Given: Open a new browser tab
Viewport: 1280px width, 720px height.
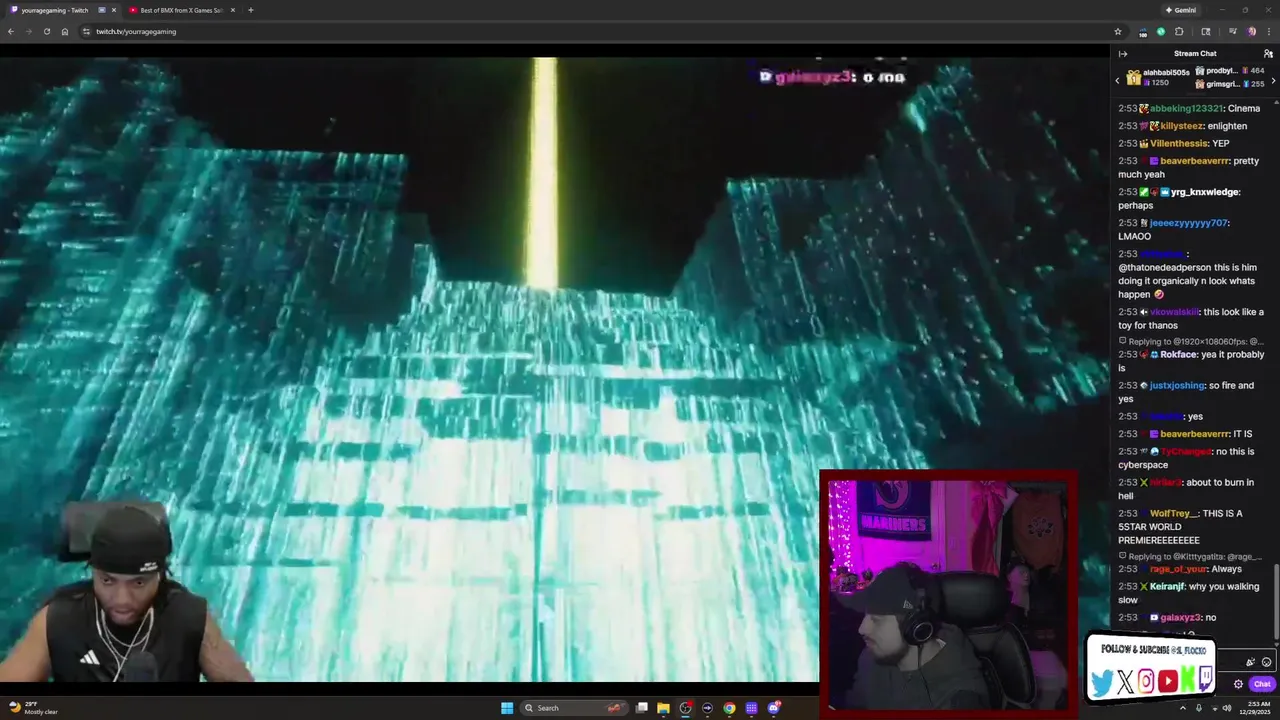Looking at the screenshot, I should (250, 10).
